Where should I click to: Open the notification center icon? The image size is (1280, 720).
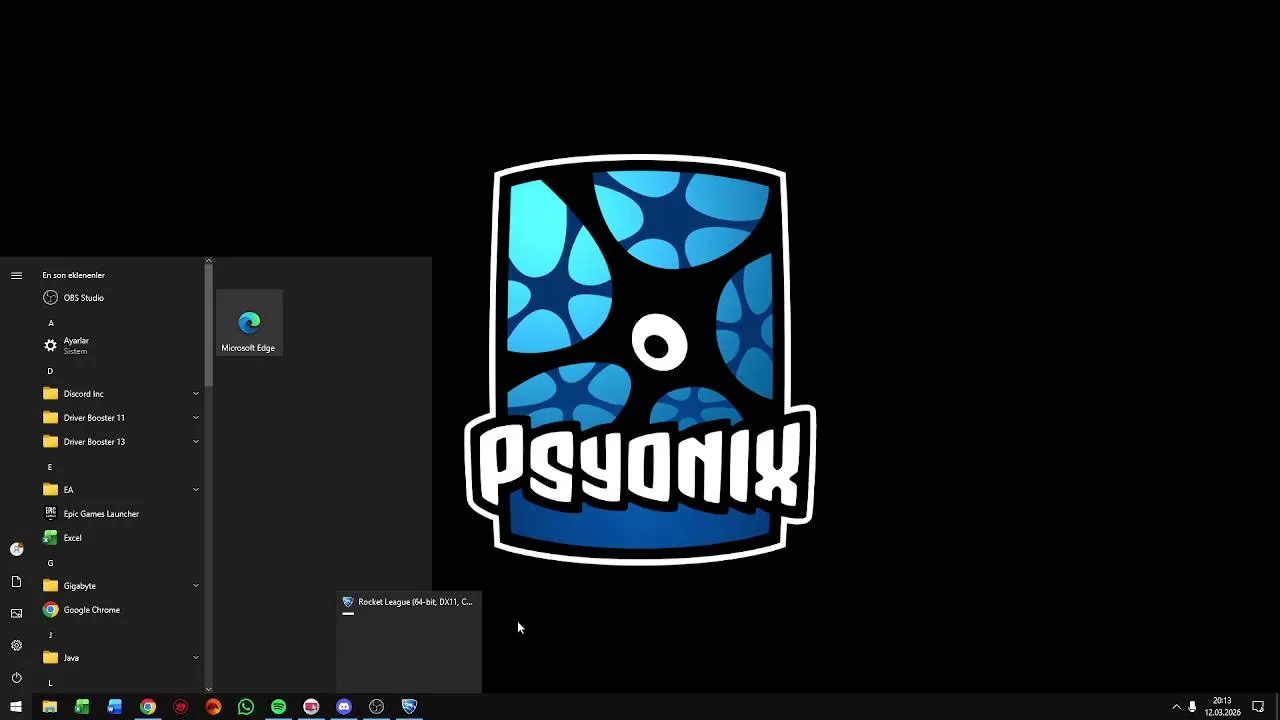(x=1258, y=707)
